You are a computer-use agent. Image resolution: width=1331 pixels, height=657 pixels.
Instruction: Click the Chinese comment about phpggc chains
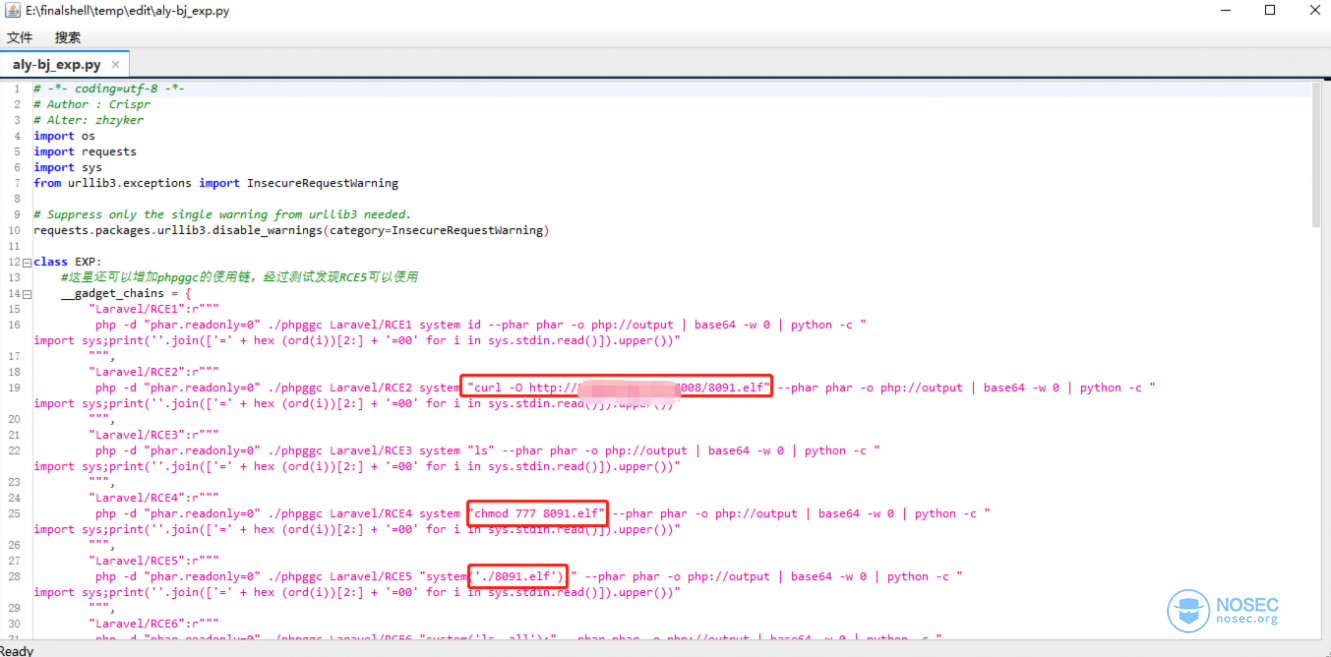239,277
